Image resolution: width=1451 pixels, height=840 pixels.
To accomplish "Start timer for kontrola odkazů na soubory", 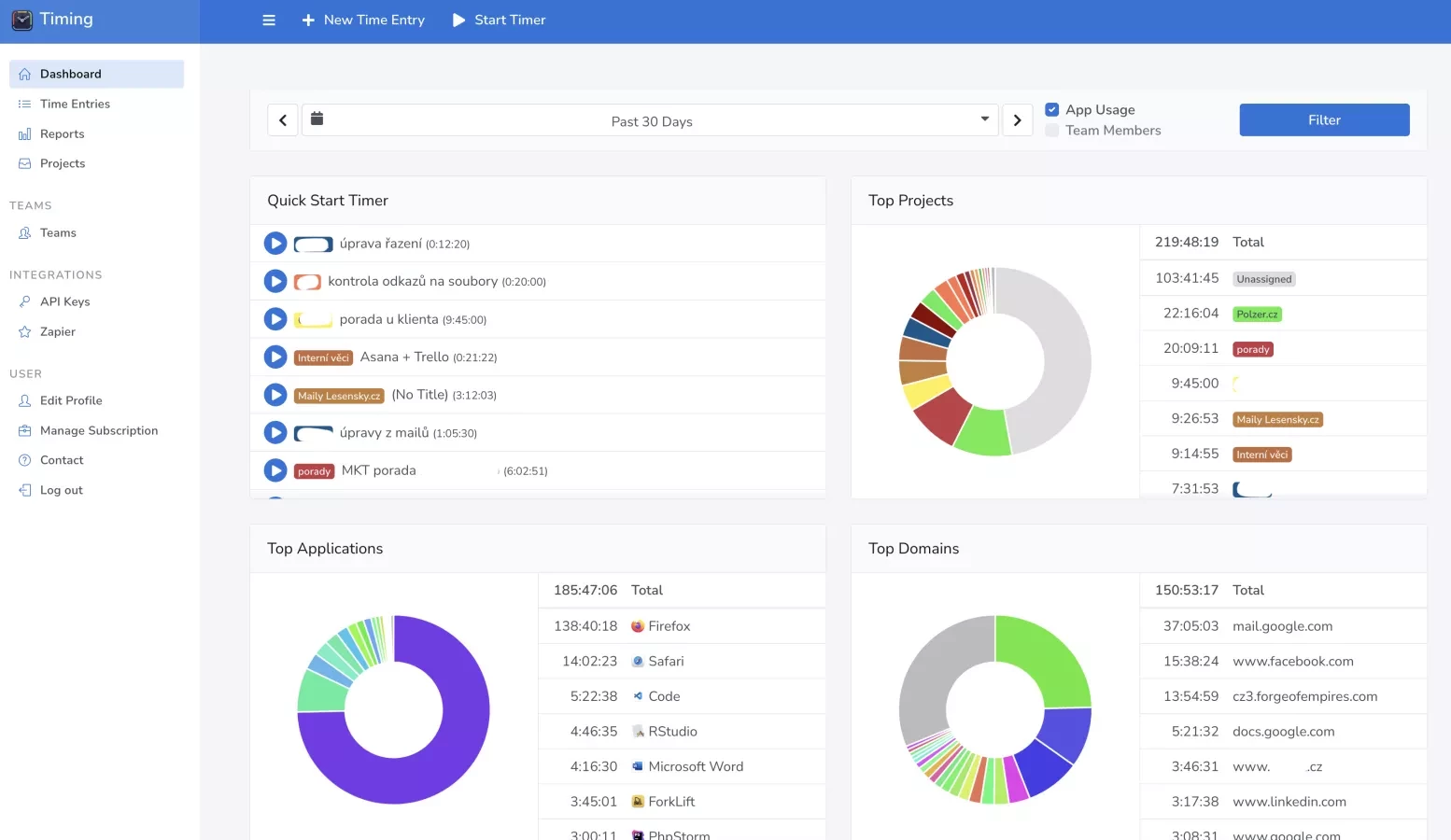I will click(x=275, y=281).
